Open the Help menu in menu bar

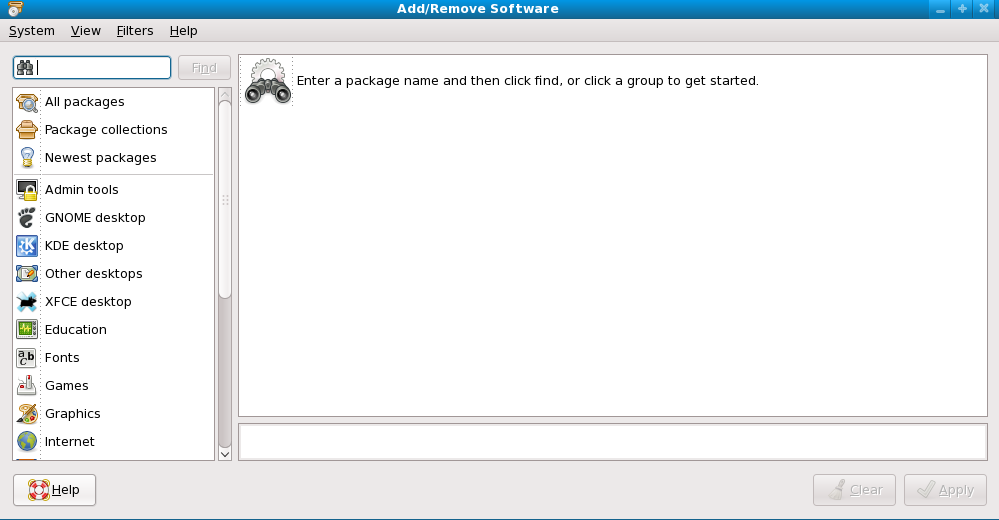coord(183,31)
